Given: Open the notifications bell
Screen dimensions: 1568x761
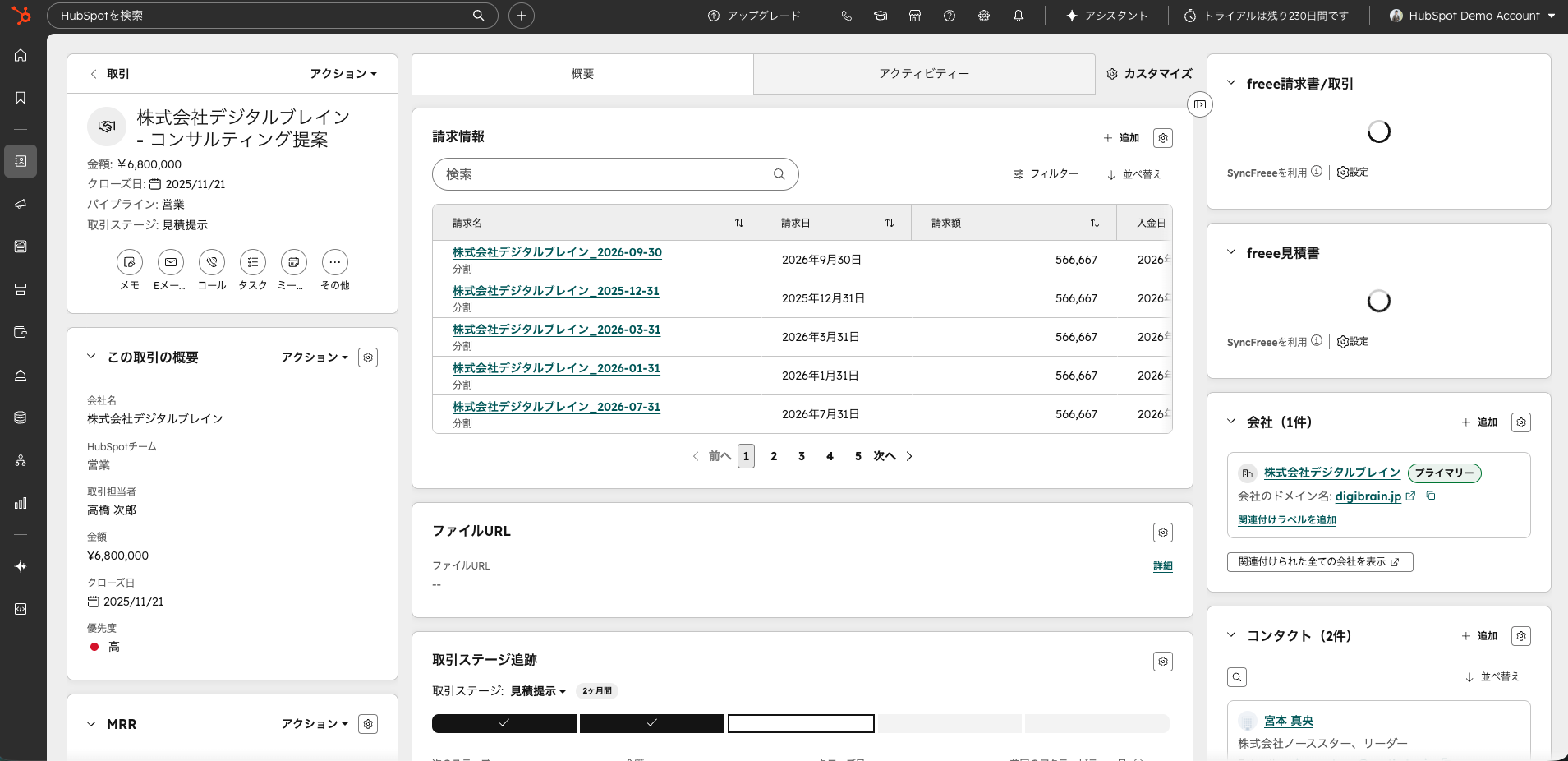Looking at the screenshot, I should pyautogui.click(x=1019, y=16).
